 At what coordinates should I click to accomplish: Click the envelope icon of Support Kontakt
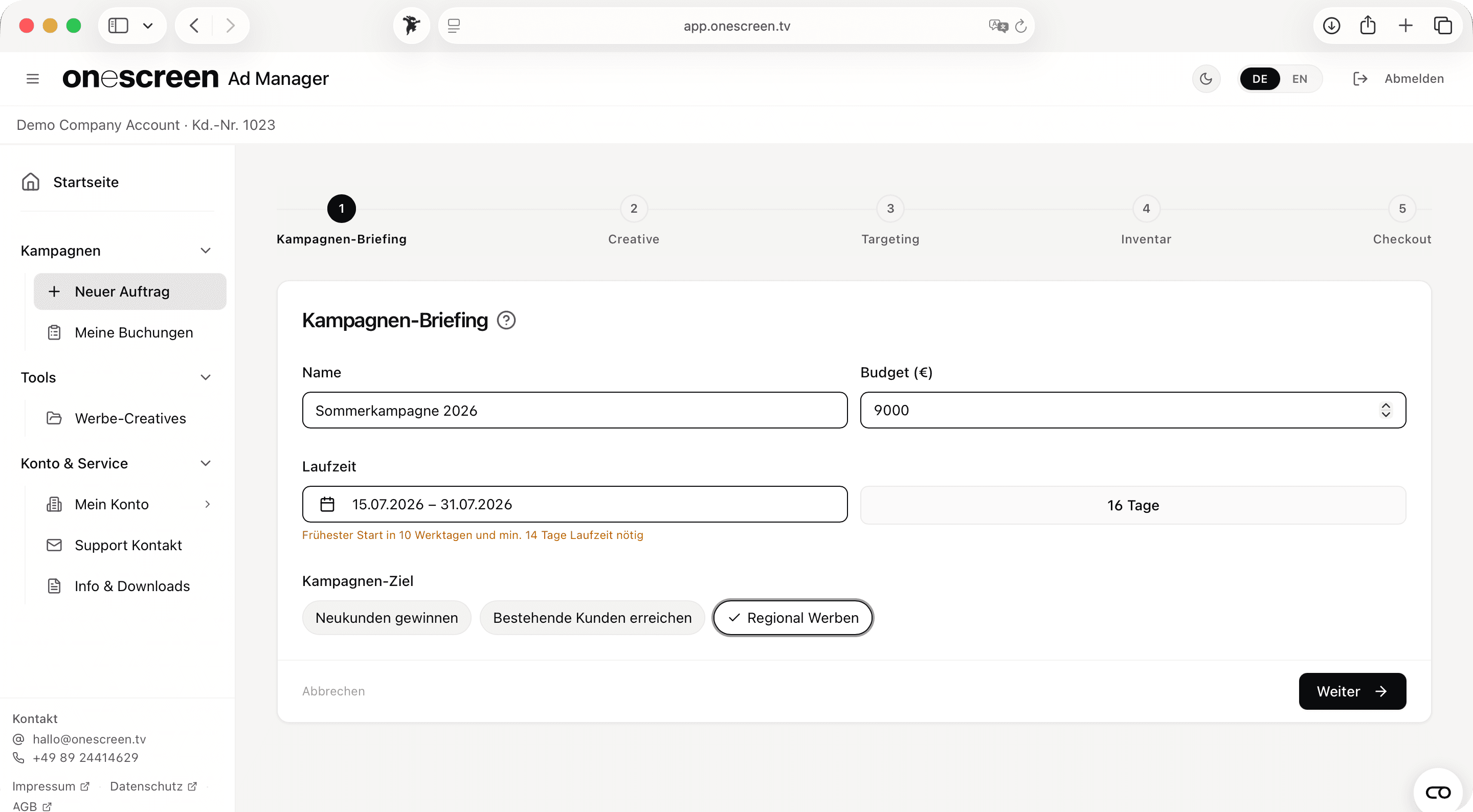click(54, 546)
